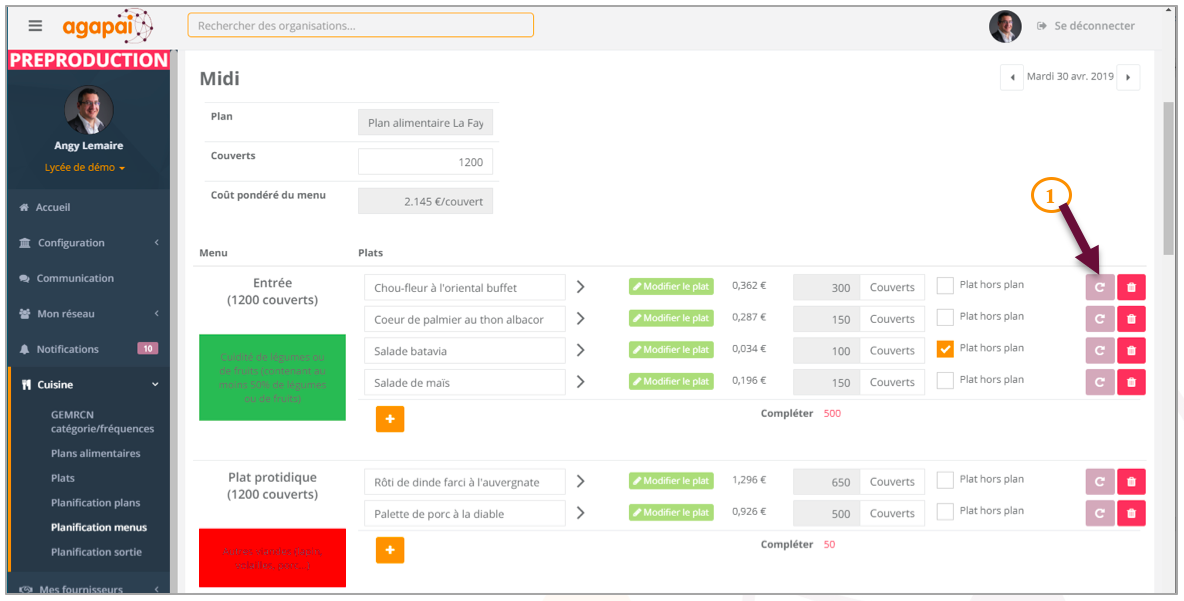Click Modifier le plat for Rôti de dinde
This screenshot has width=1184, height=601.
(671, 481)
